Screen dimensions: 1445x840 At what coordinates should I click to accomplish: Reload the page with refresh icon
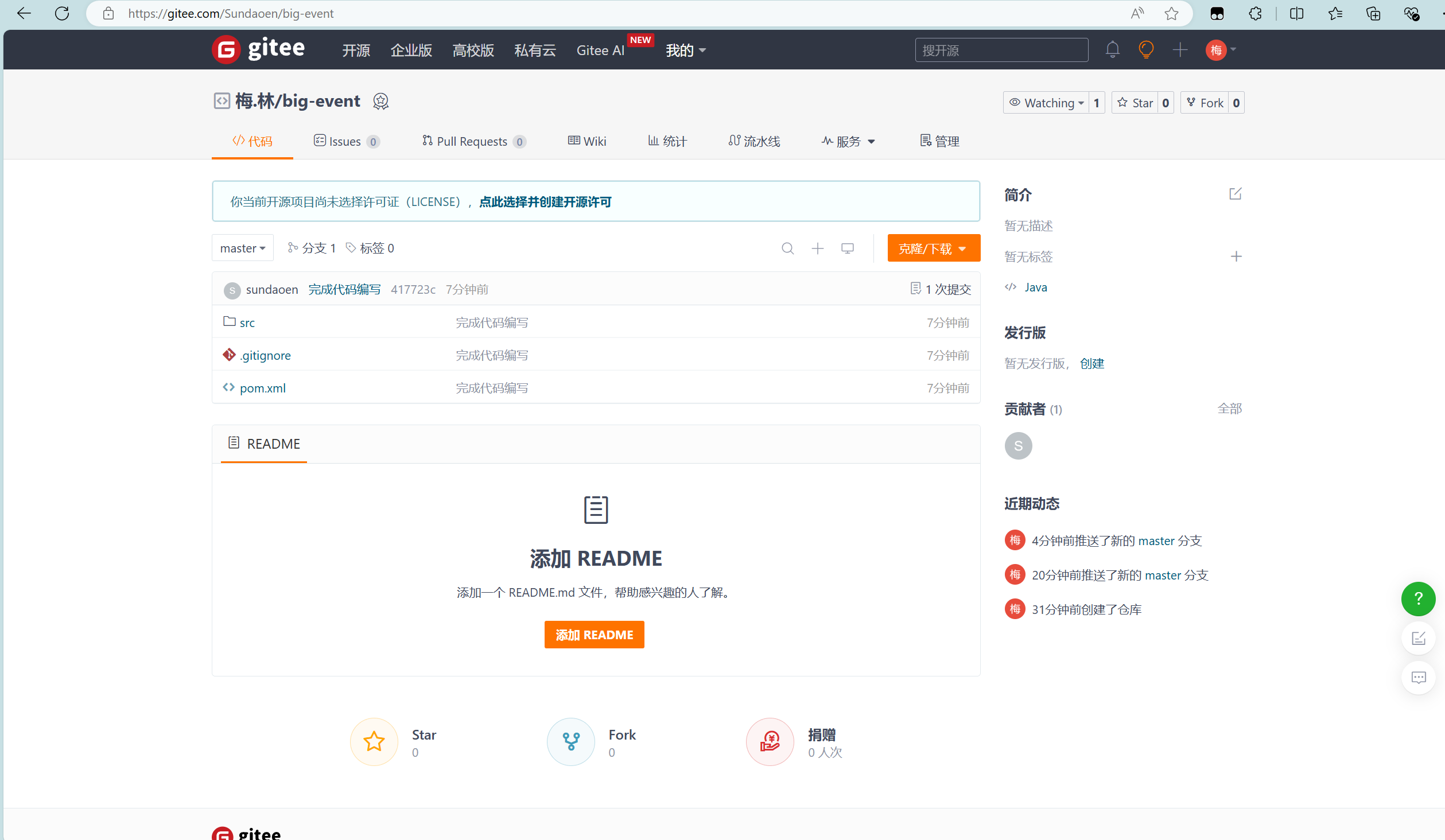(62, 13)
